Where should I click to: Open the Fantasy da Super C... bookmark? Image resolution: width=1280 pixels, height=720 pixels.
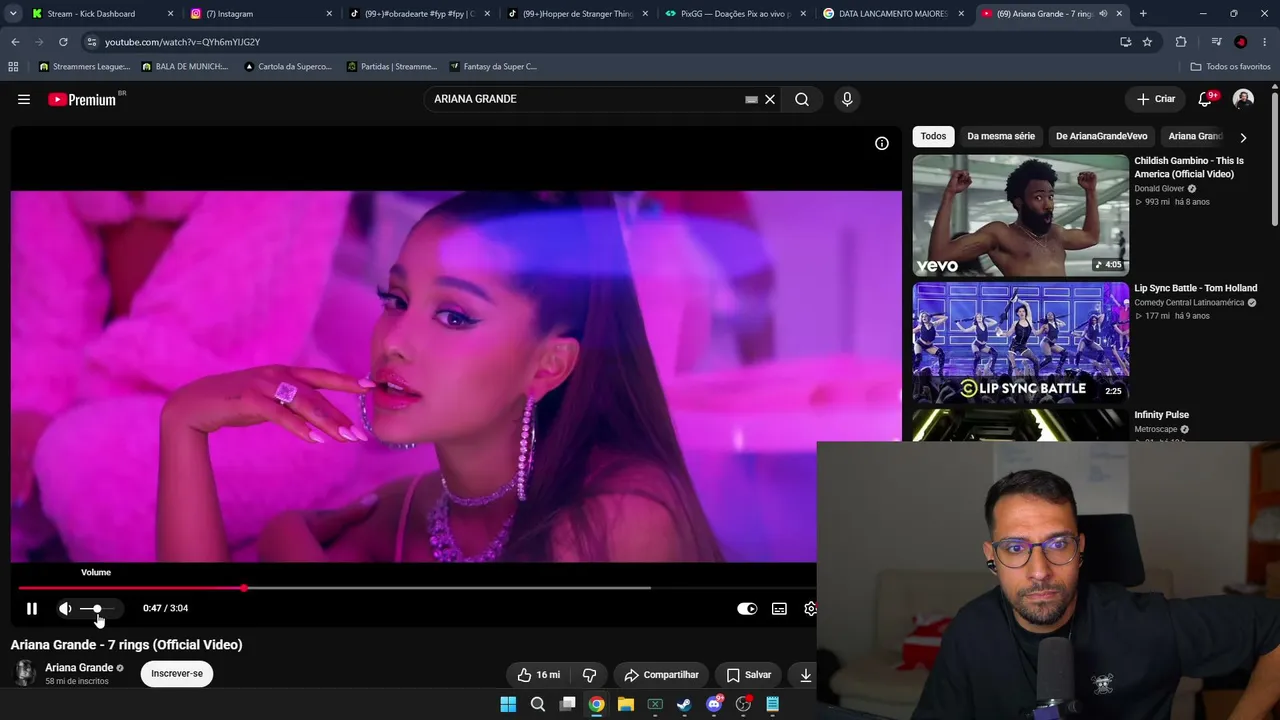493,67
